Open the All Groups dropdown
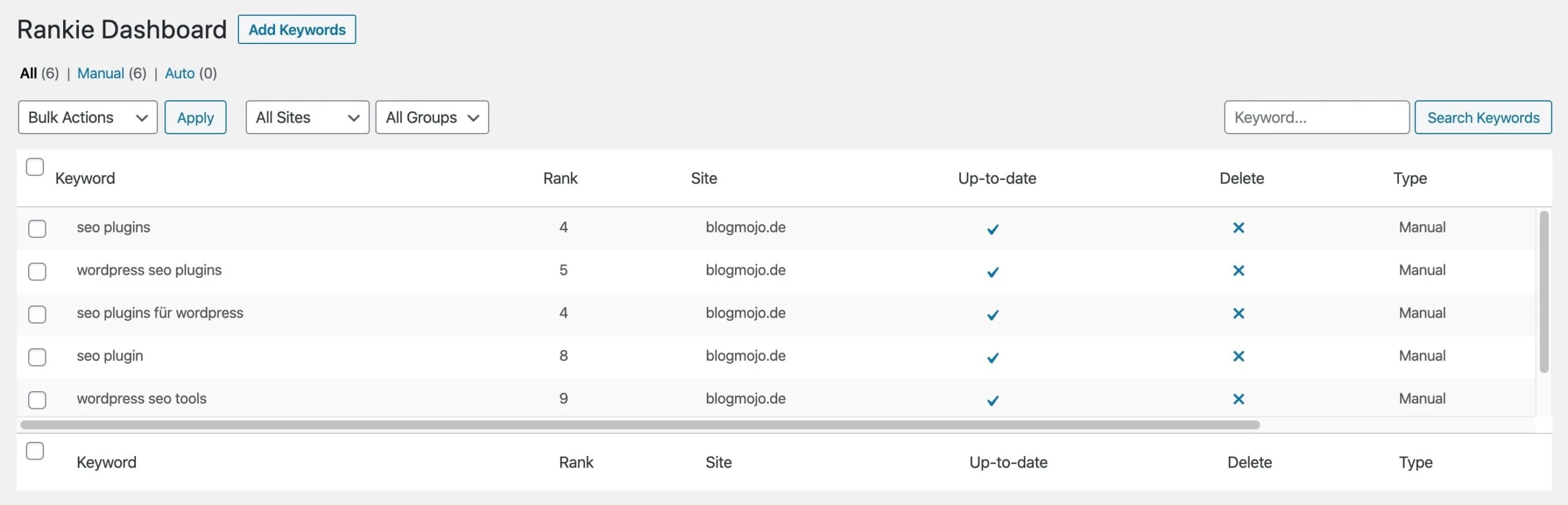 (x=432, y=118)
